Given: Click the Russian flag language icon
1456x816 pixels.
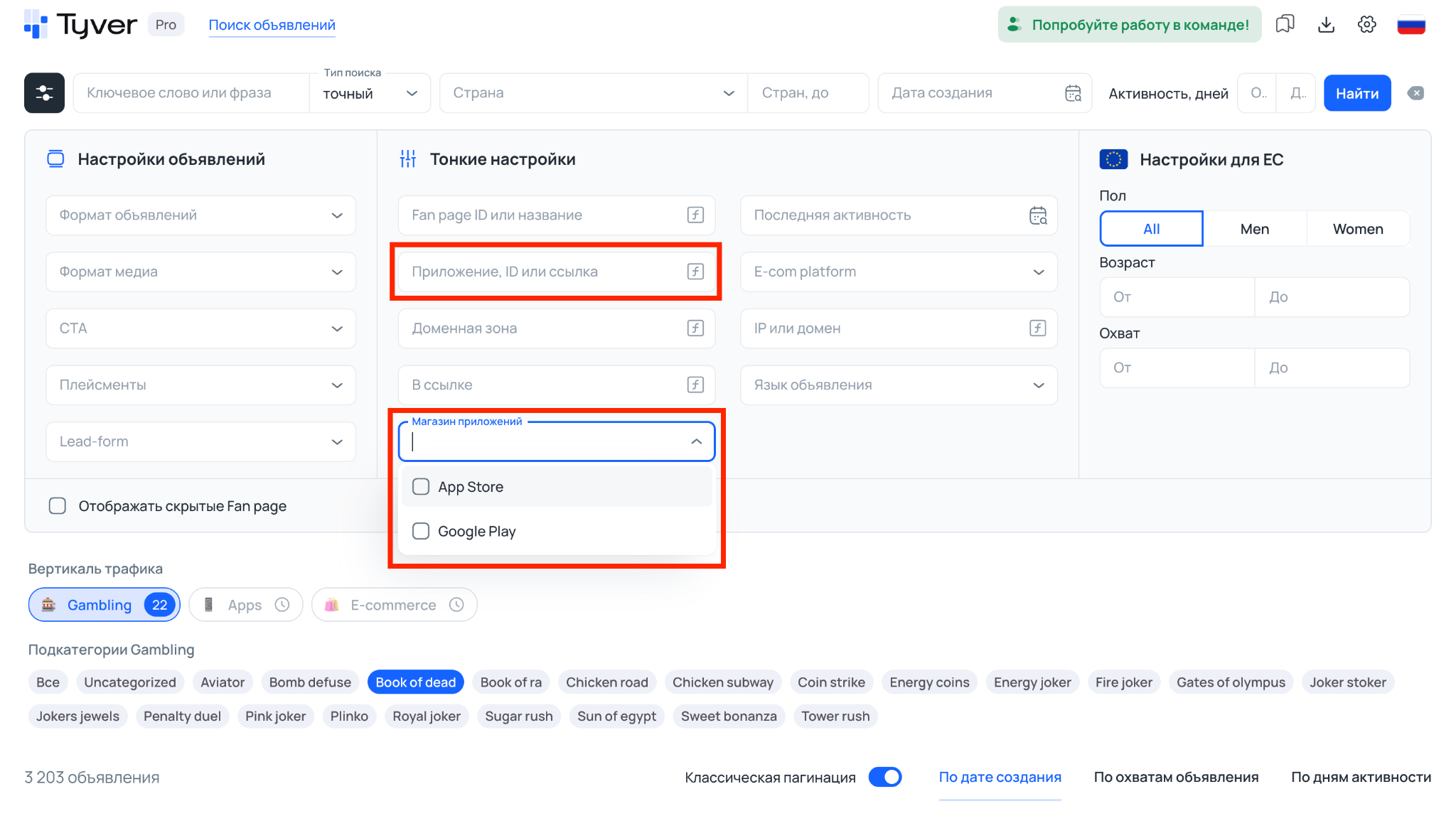Looking at the screenshot, I should click(1411, 25).
